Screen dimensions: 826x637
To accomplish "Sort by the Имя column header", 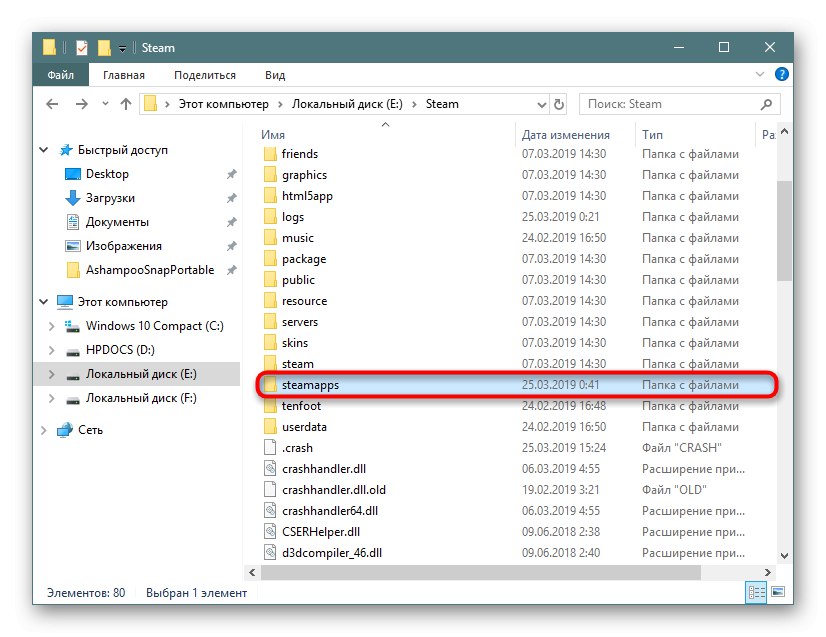I will [x=273, y=135].
